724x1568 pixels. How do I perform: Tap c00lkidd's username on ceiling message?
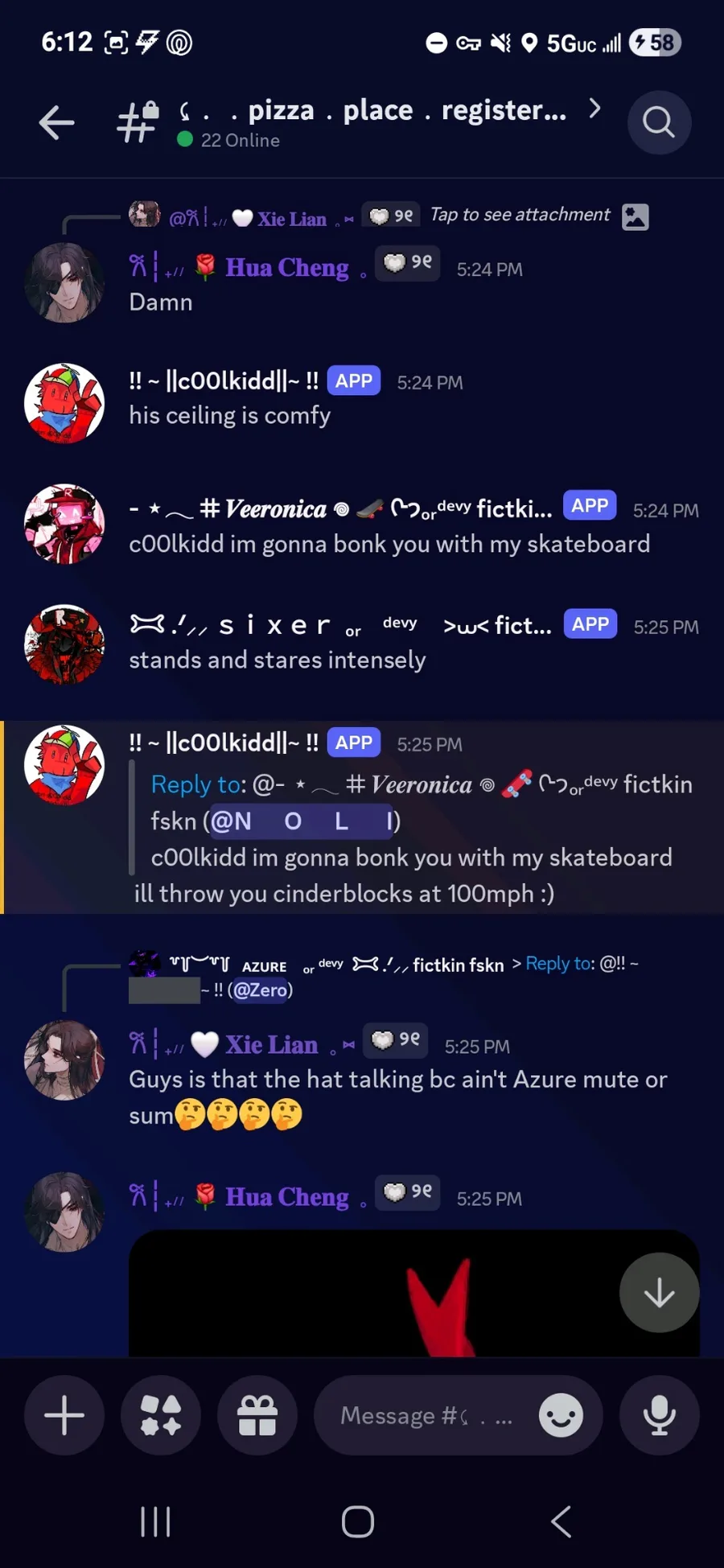pyautogui.click(x=224, y=381)
